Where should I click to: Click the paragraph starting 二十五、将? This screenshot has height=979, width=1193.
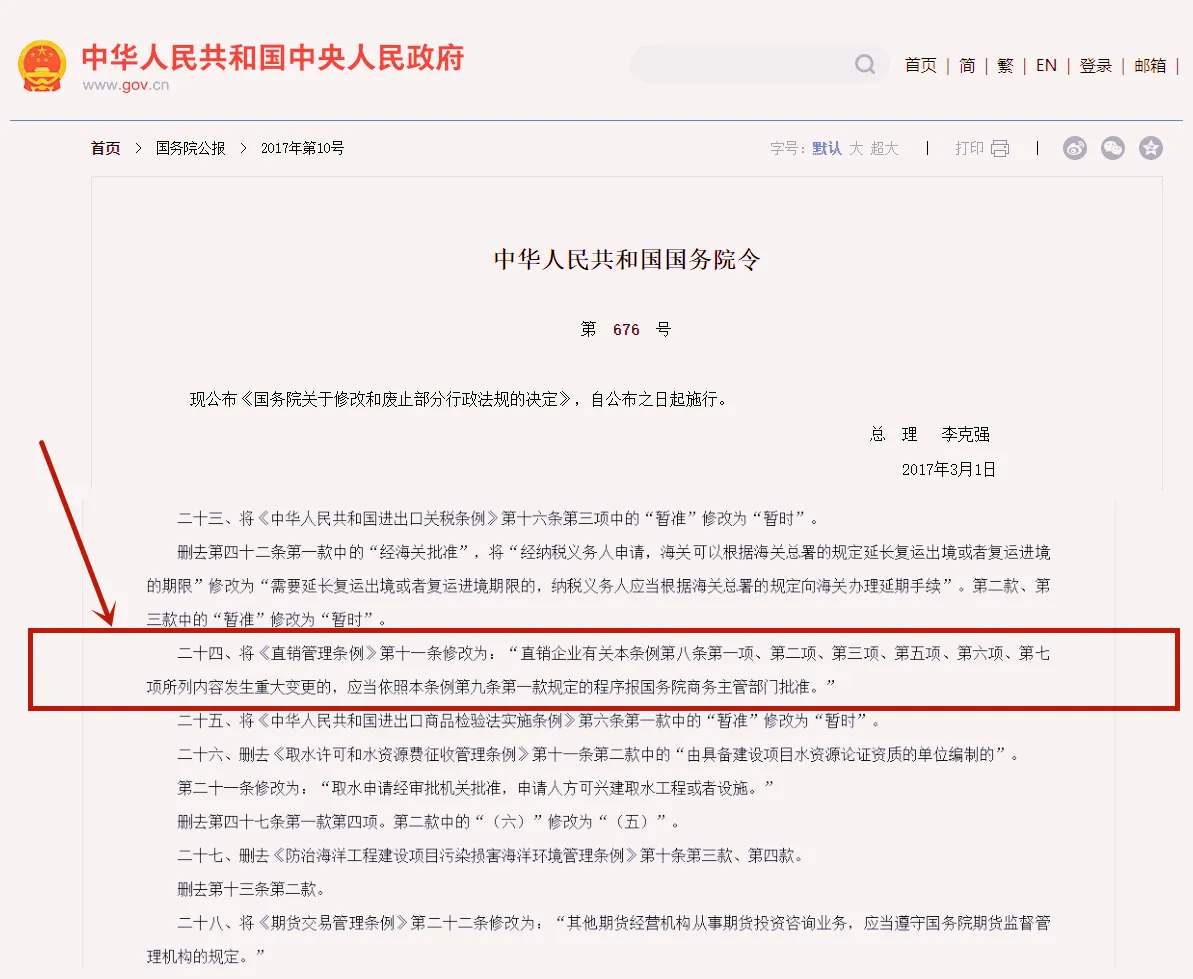coord(529,720)
